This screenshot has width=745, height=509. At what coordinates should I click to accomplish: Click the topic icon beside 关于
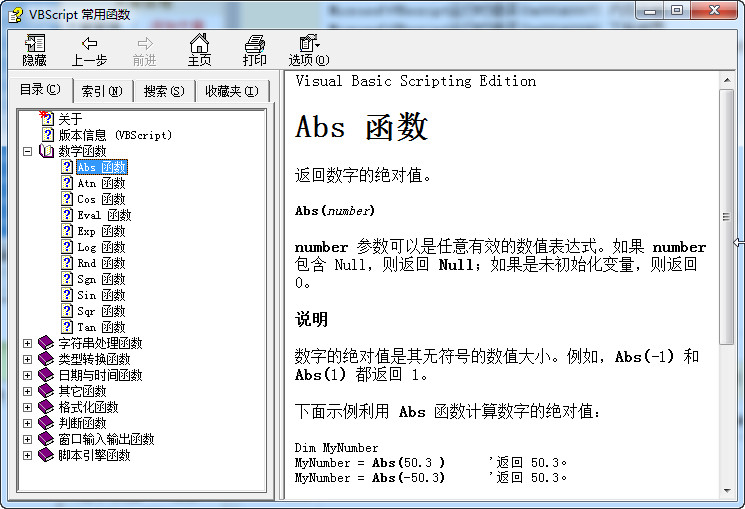coord(47,118)
